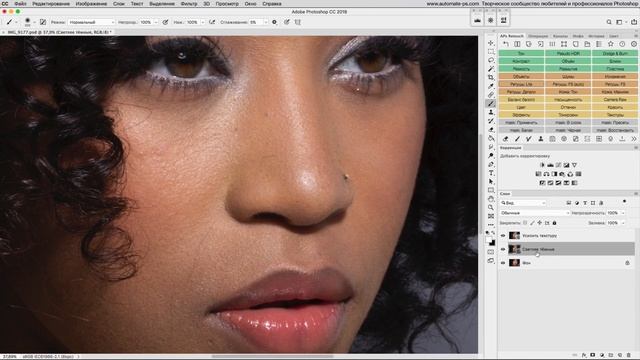Click the search icon in options bar
Screen dimensions: 640x360
[x=609, y=22]
